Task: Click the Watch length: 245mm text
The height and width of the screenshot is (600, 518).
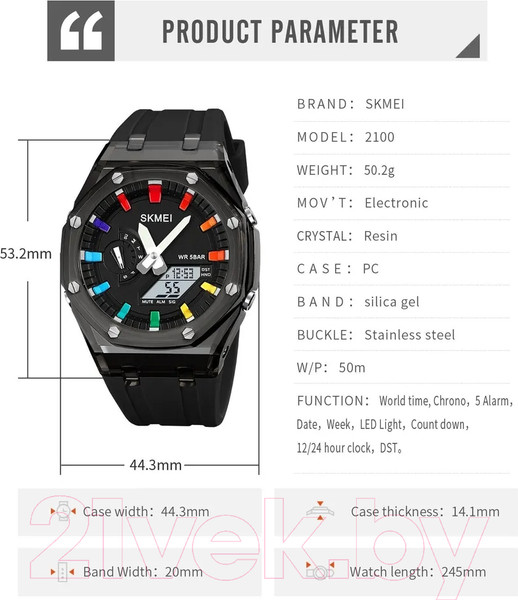Action: pyautogui.click(x=418, y=572)
